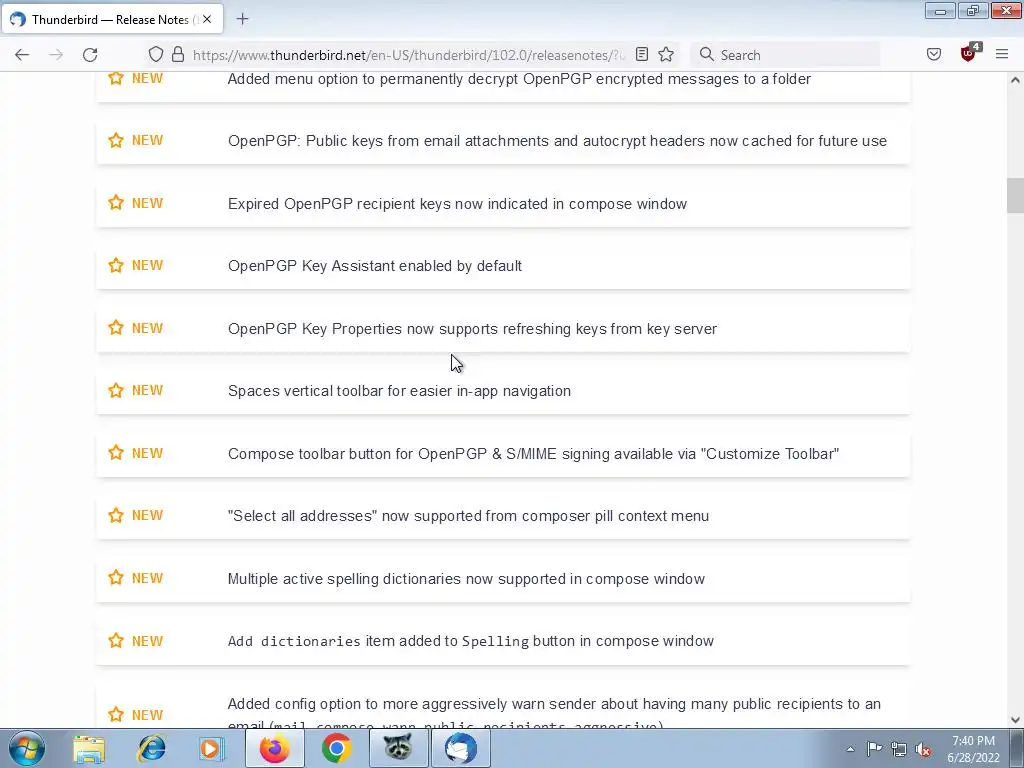Viewport: 1024px width, 768px height.
Task: Open a new tab with plus button
Action: pyautogui.click(x=242, y=19)
